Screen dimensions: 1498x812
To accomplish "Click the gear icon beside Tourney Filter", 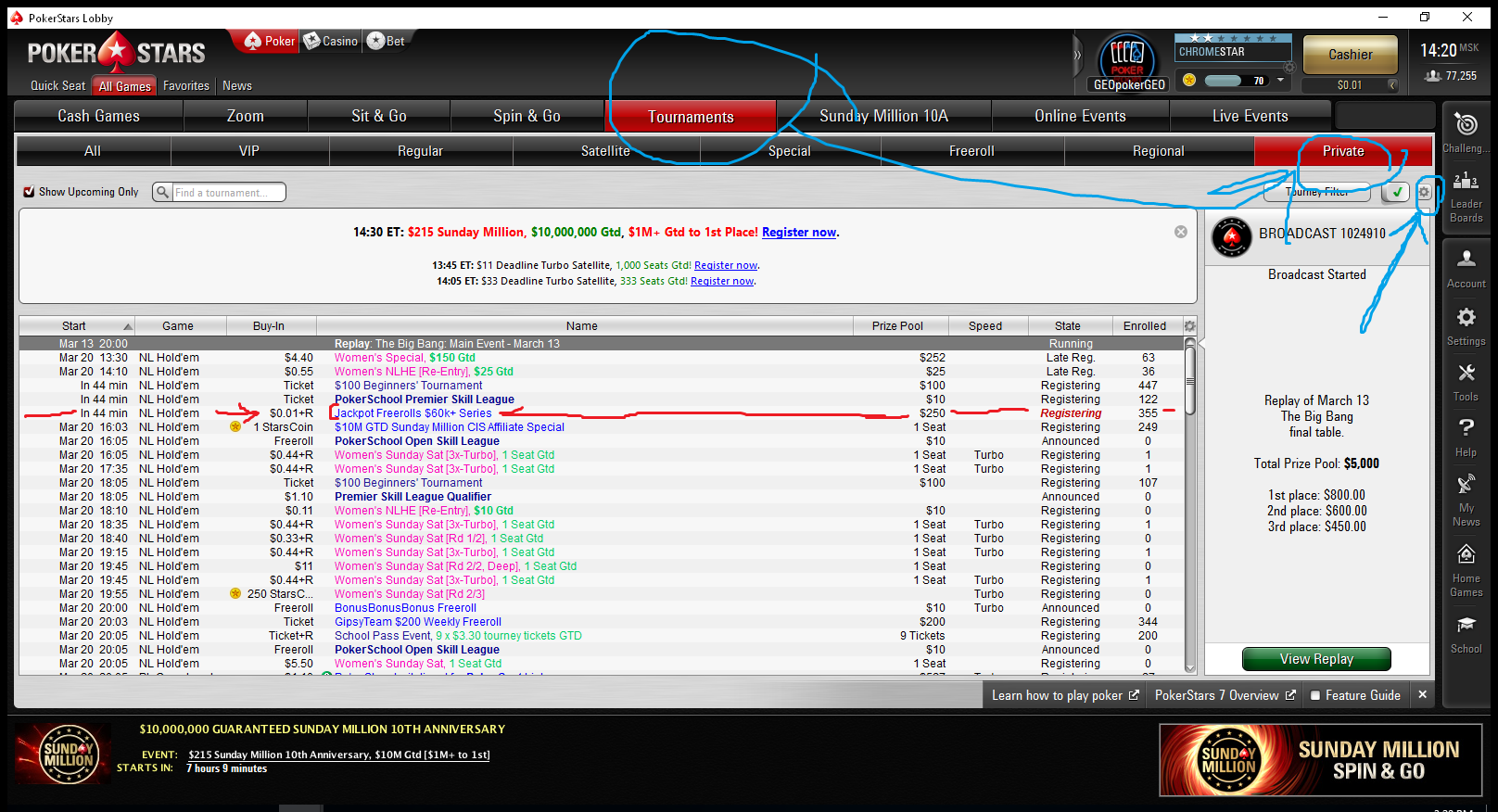I will tap(1424, 192).
